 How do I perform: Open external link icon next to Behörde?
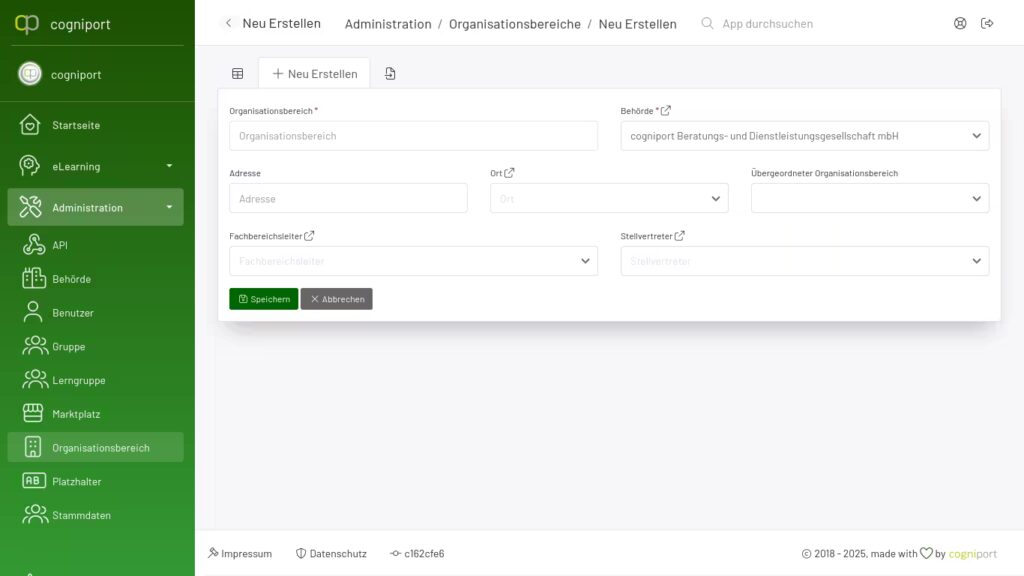coord(667,111)
